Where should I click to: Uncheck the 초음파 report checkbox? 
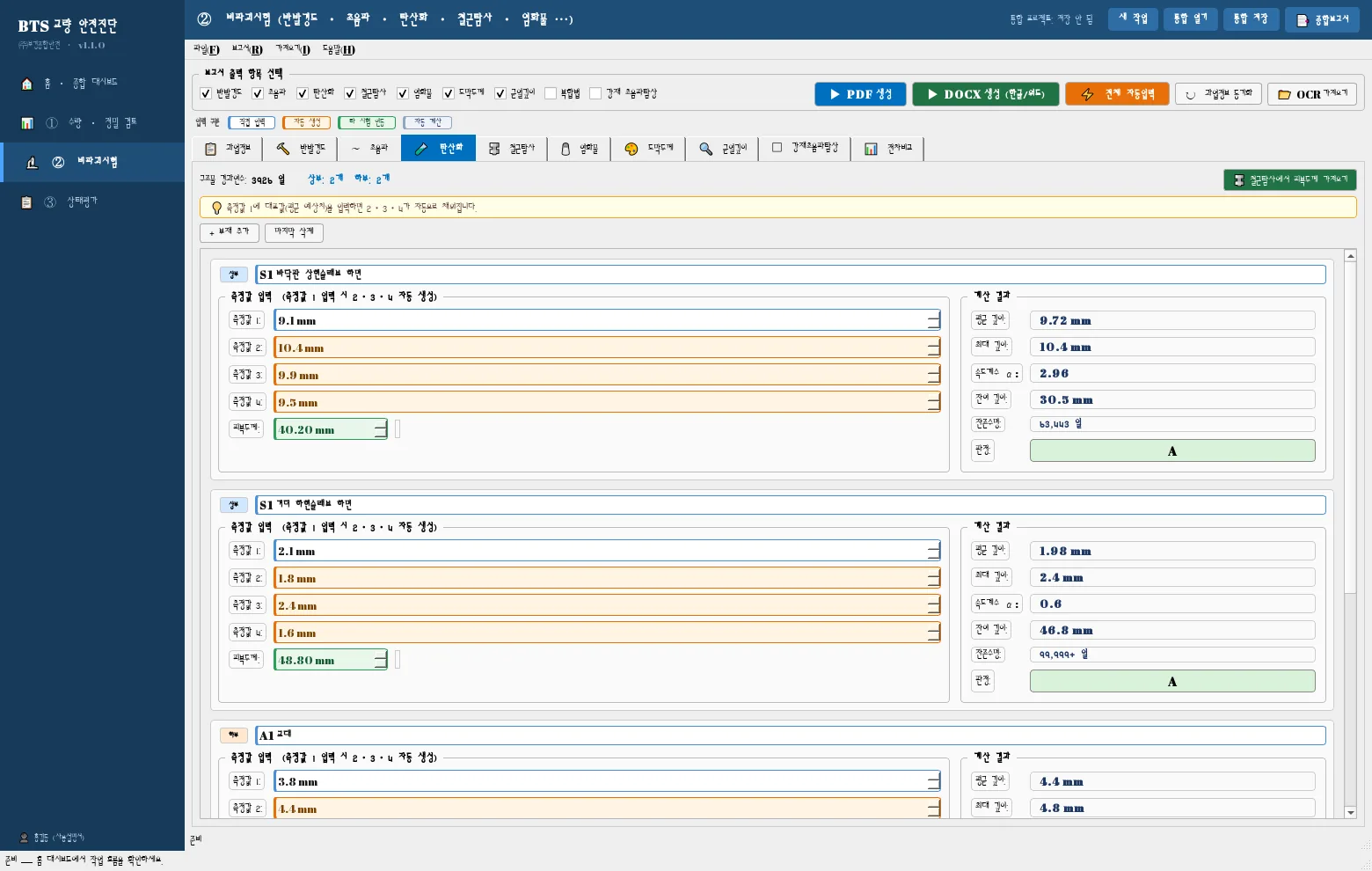tap(258, 93)
